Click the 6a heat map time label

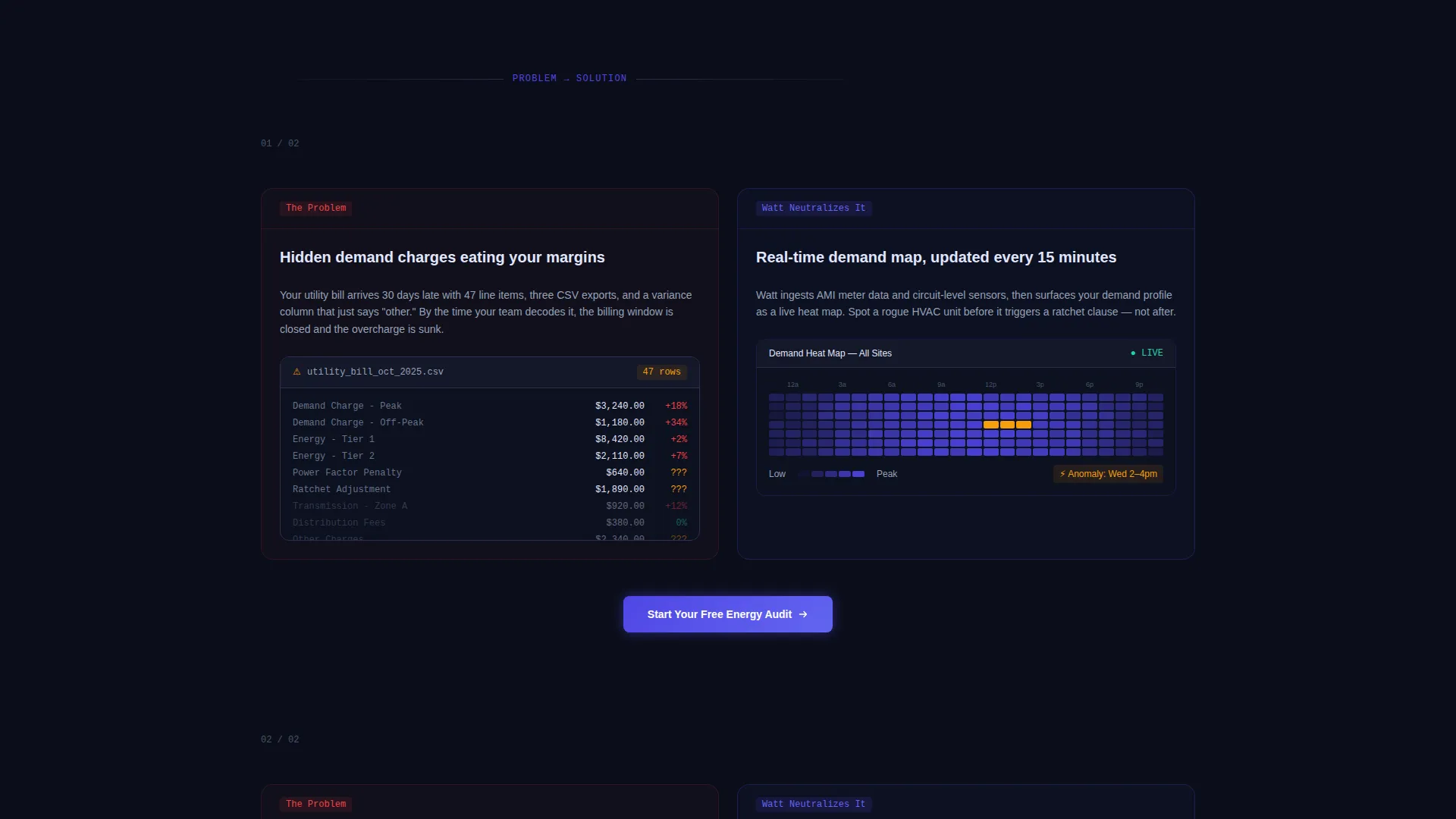[x=892, y=385]
